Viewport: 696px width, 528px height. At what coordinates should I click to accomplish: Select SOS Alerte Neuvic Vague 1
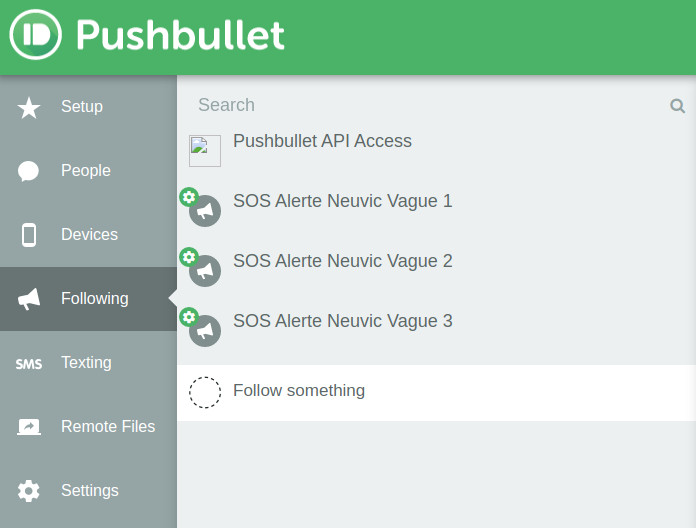(x=342, y=201)
